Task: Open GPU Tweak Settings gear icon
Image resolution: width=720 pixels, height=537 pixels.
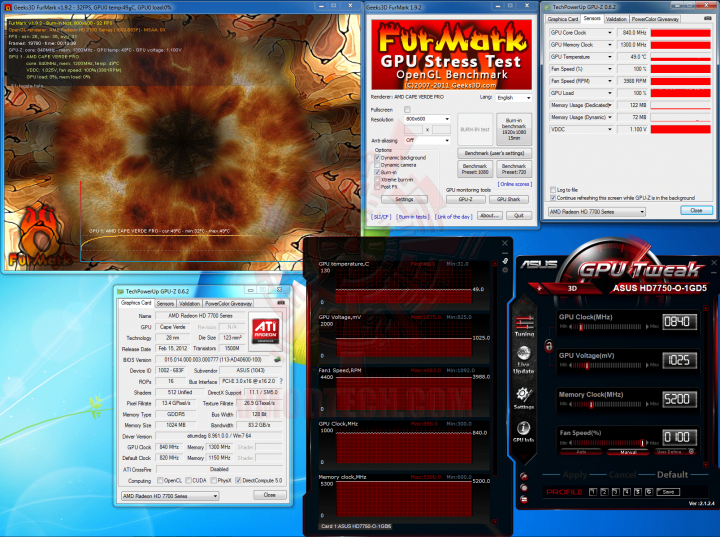Action: [x=523, y=398]
